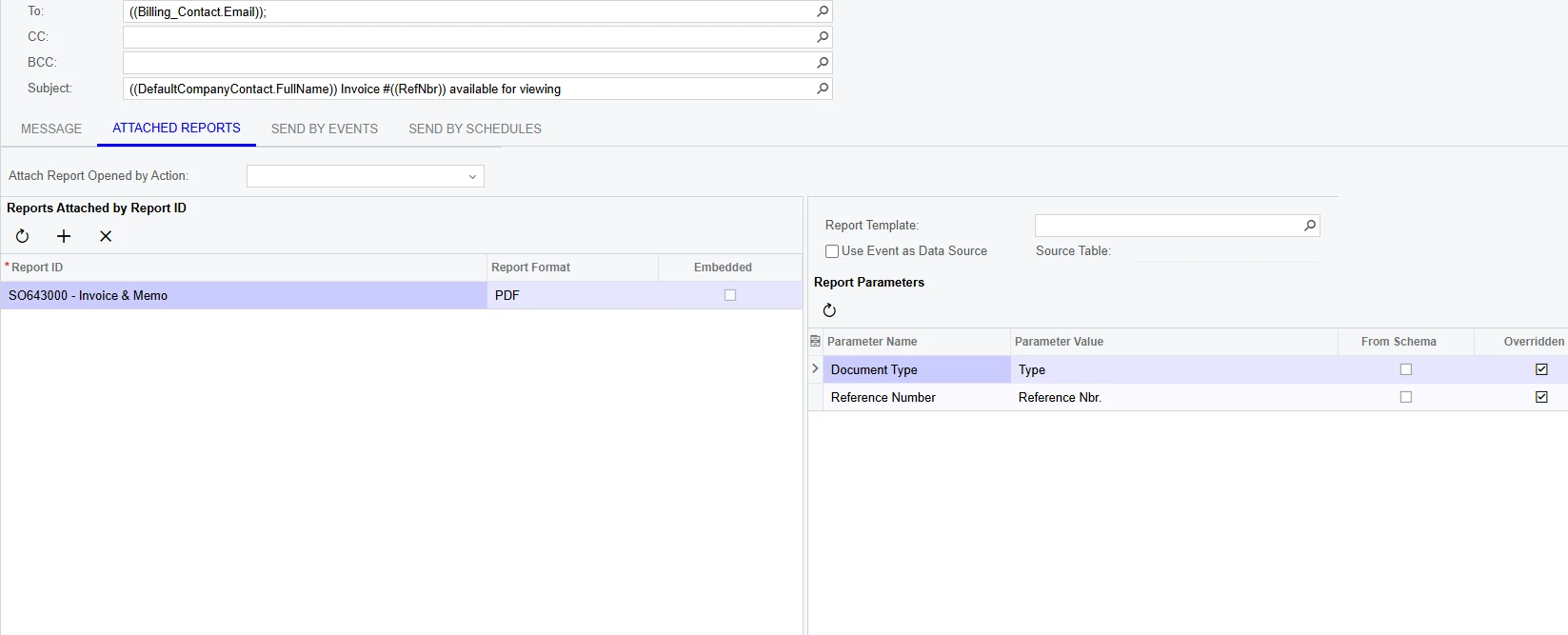Toggle the Embedded checkbox for SO643000
The width and height of the screenshot is (1568, 635).
730,295
